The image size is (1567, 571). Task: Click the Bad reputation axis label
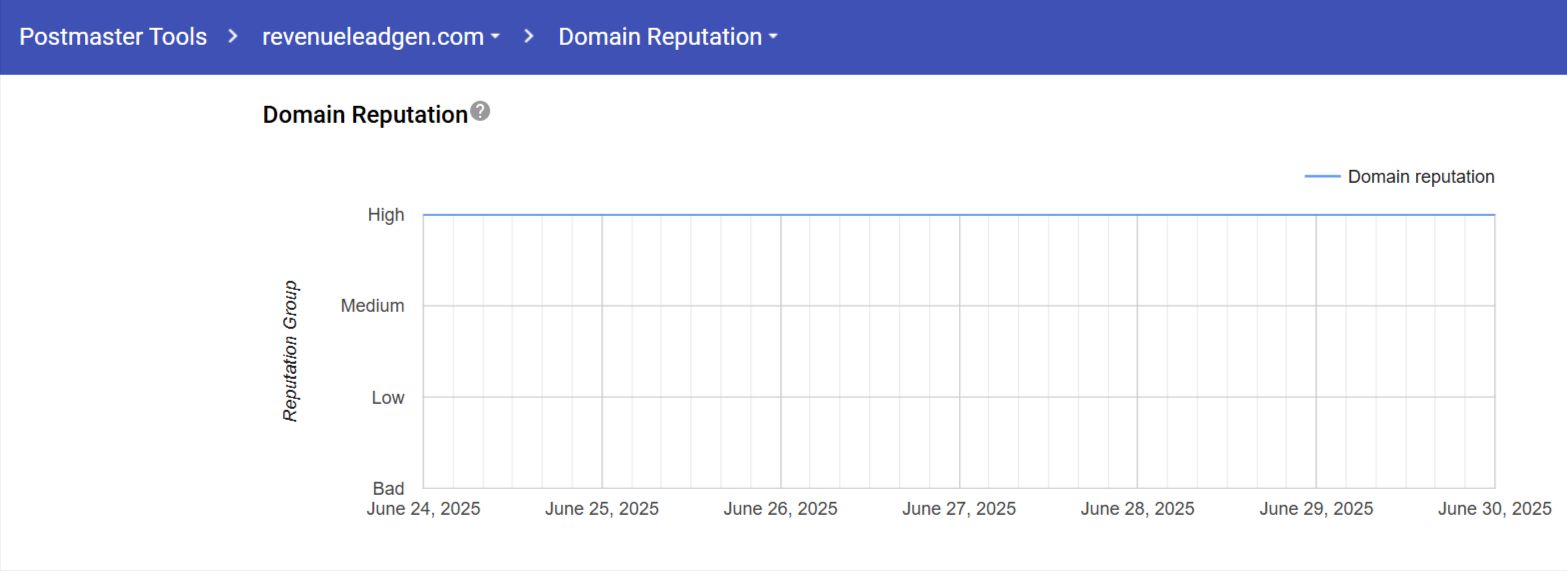coord(388,489)
